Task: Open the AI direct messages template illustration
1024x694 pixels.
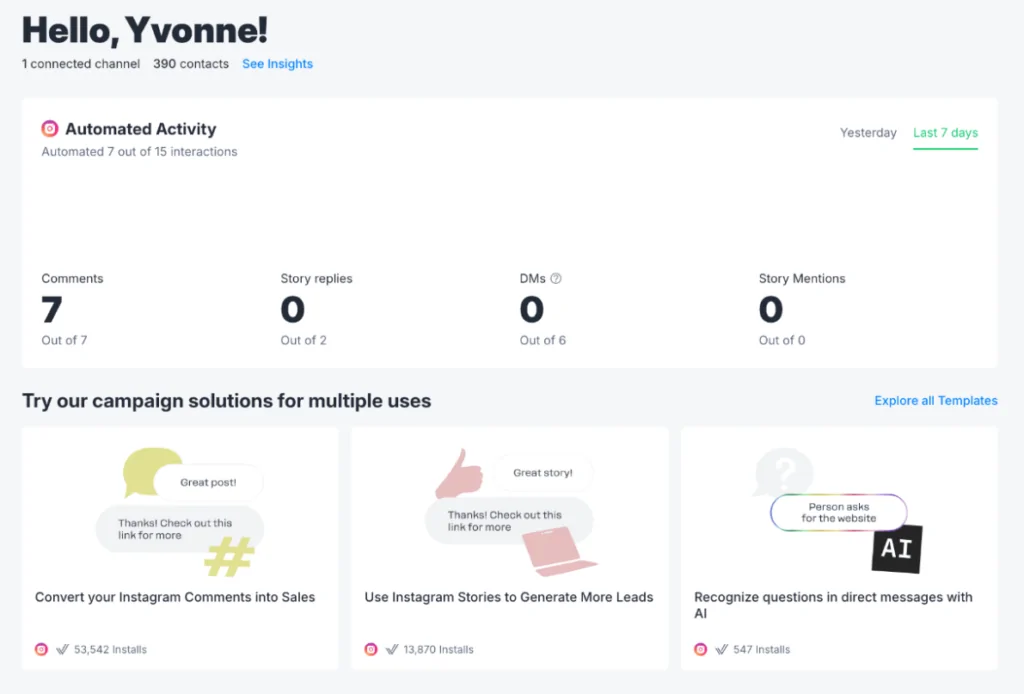Action: pyautogui.click(x=839, y=510)
